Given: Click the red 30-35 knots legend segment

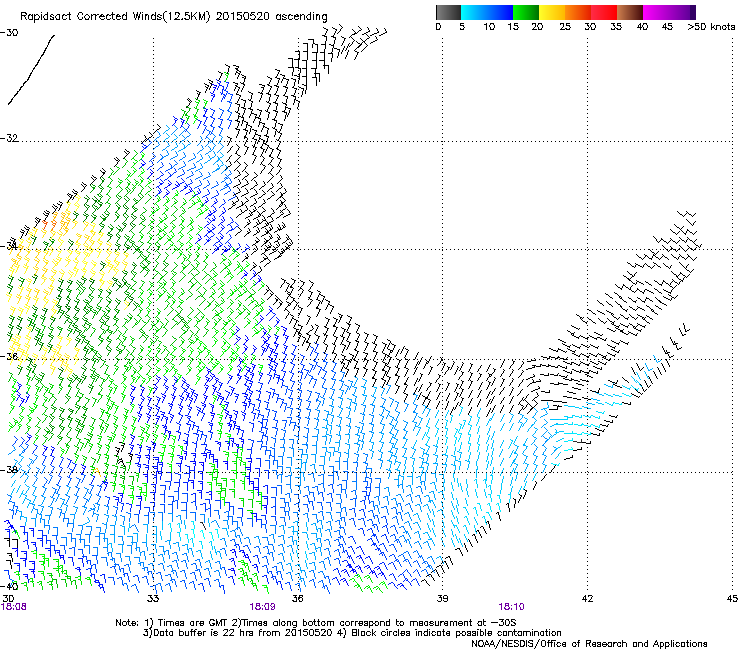Looking at the screenshot, I should tap(604, 12).
